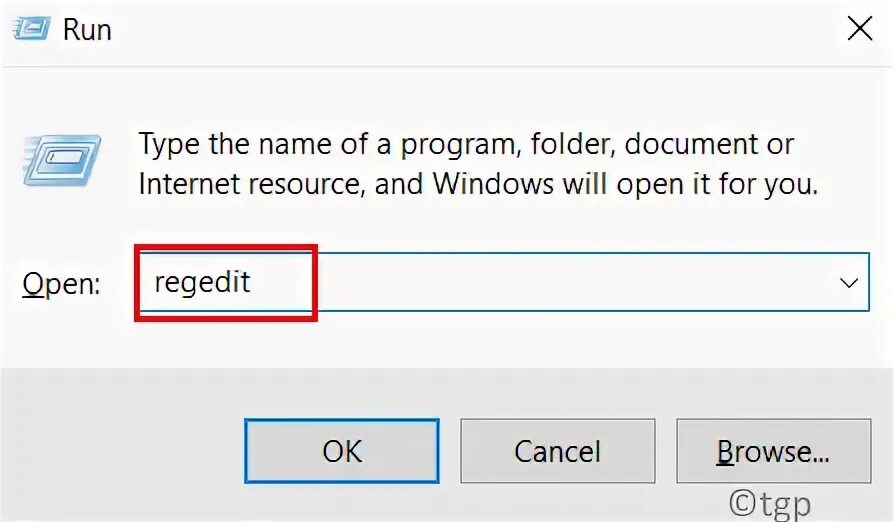Place cursor on the regedit text
The width and height of the screenshot is (894, 522).
coord(202,283)
